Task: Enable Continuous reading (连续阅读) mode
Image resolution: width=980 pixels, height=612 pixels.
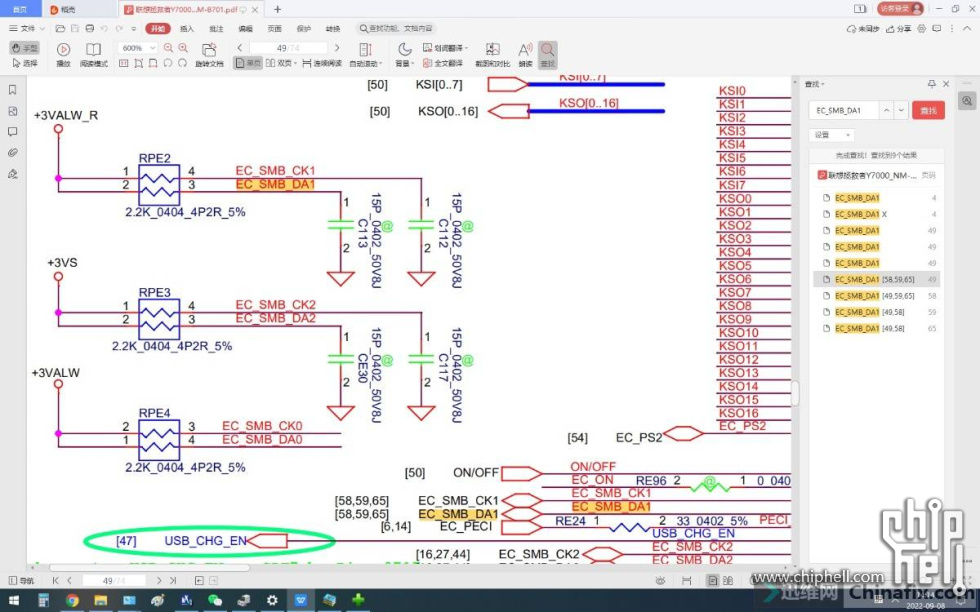Action: click(322, 63)
